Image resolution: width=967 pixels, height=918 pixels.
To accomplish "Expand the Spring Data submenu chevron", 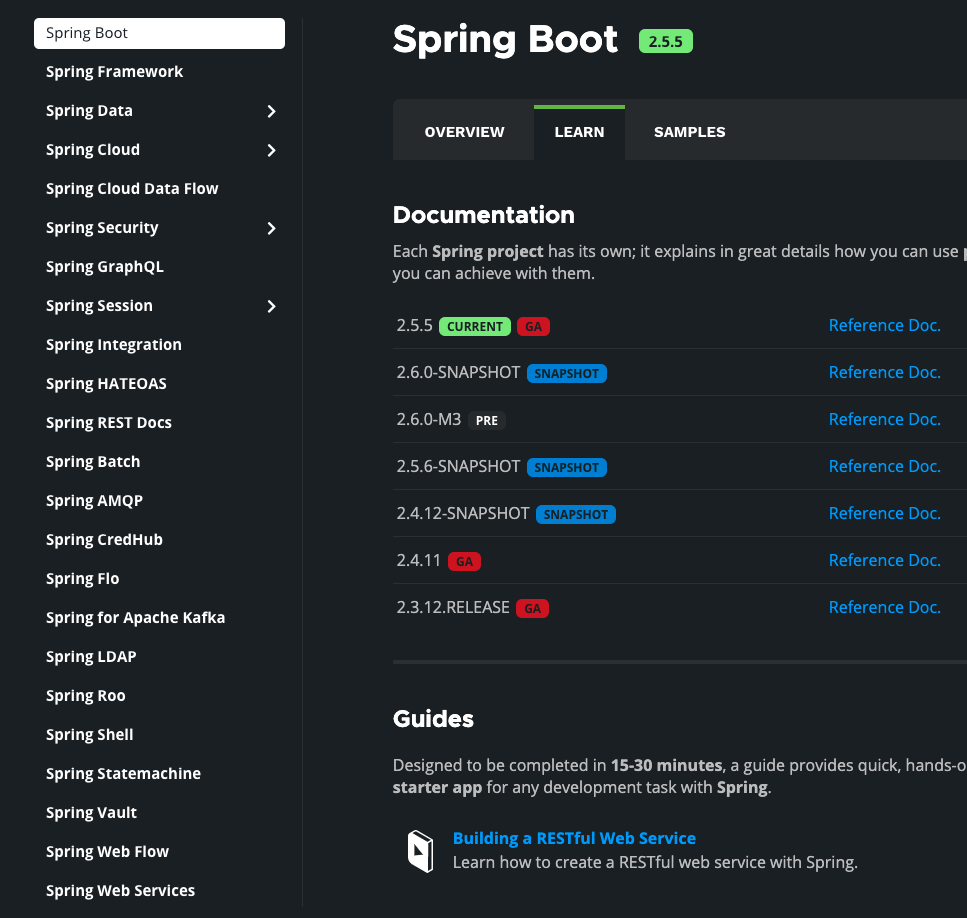I will click(271, 111).
